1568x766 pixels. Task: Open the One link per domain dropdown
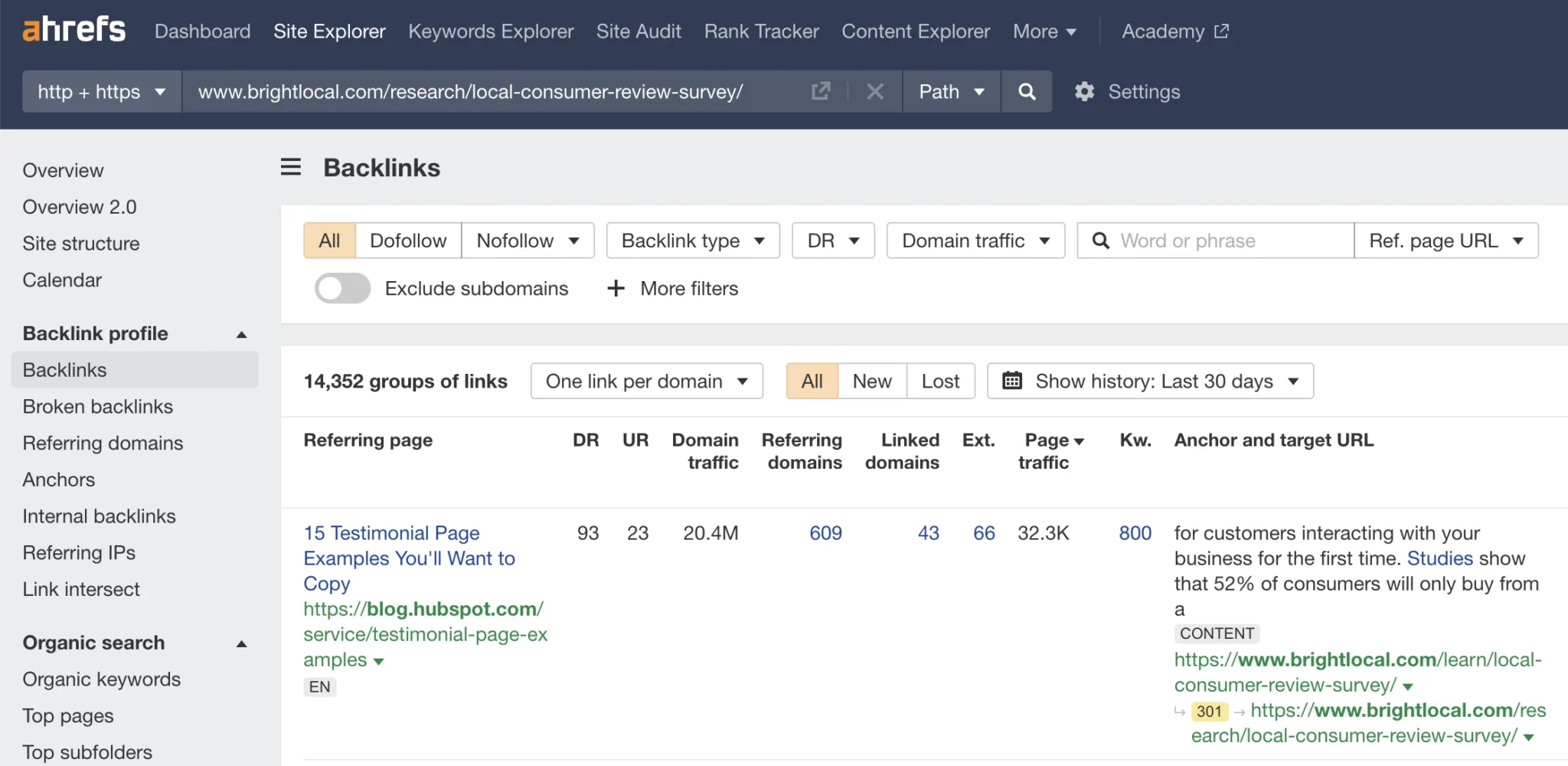pyautogui.click(x=646, y=381)
